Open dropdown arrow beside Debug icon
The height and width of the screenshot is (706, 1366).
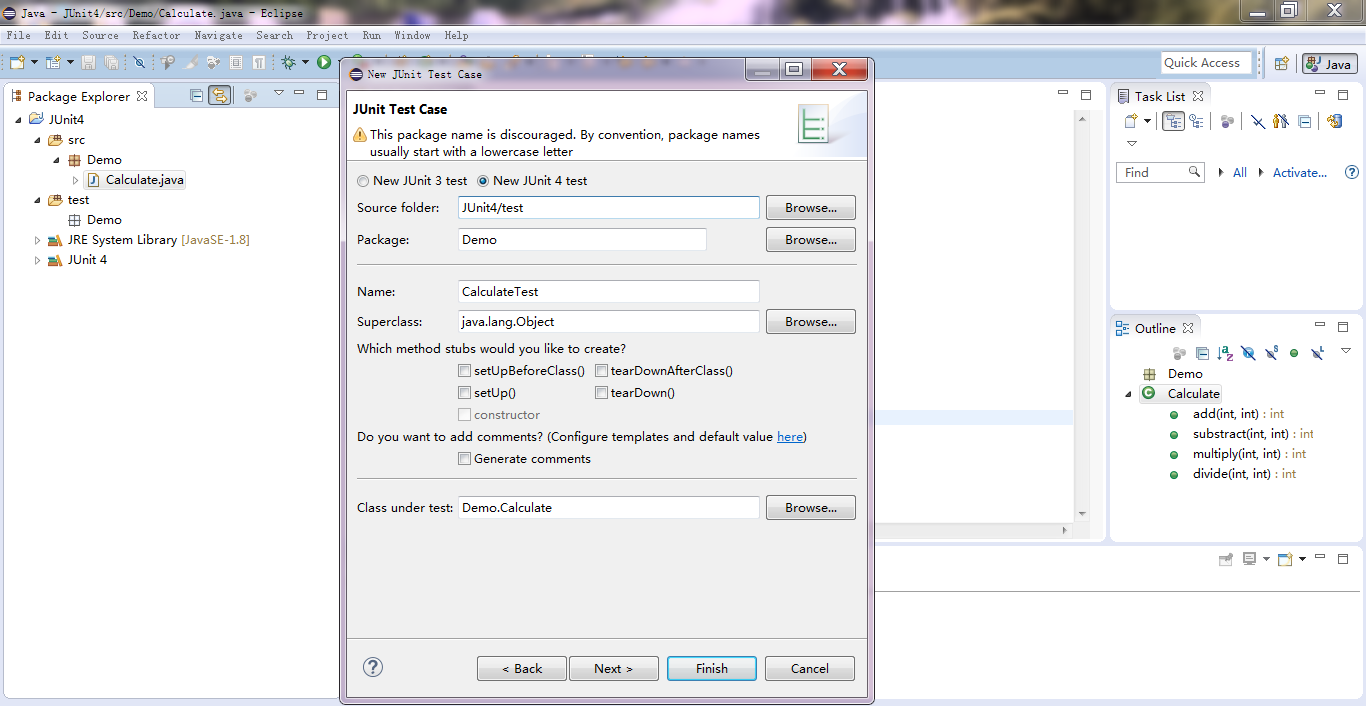[305, 62]
